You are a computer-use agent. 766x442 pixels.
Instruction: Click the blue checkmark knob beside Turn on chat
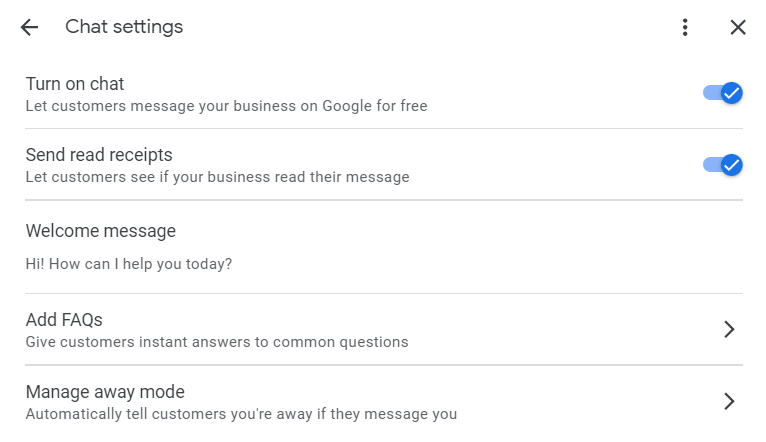coord(732,93)
